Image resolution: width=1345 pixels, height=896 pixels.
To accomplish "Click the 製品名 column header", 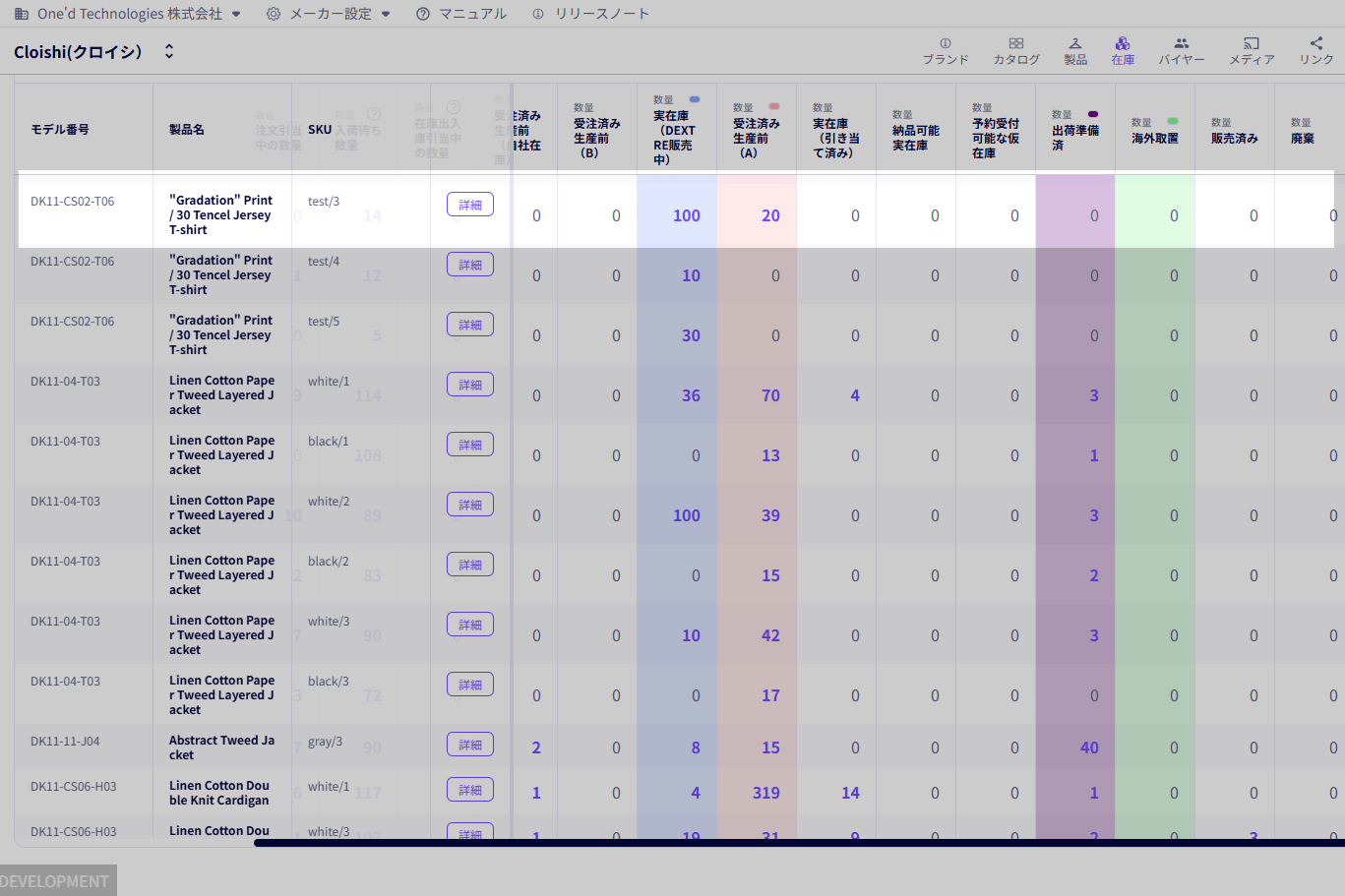I will tap(187, 130).
